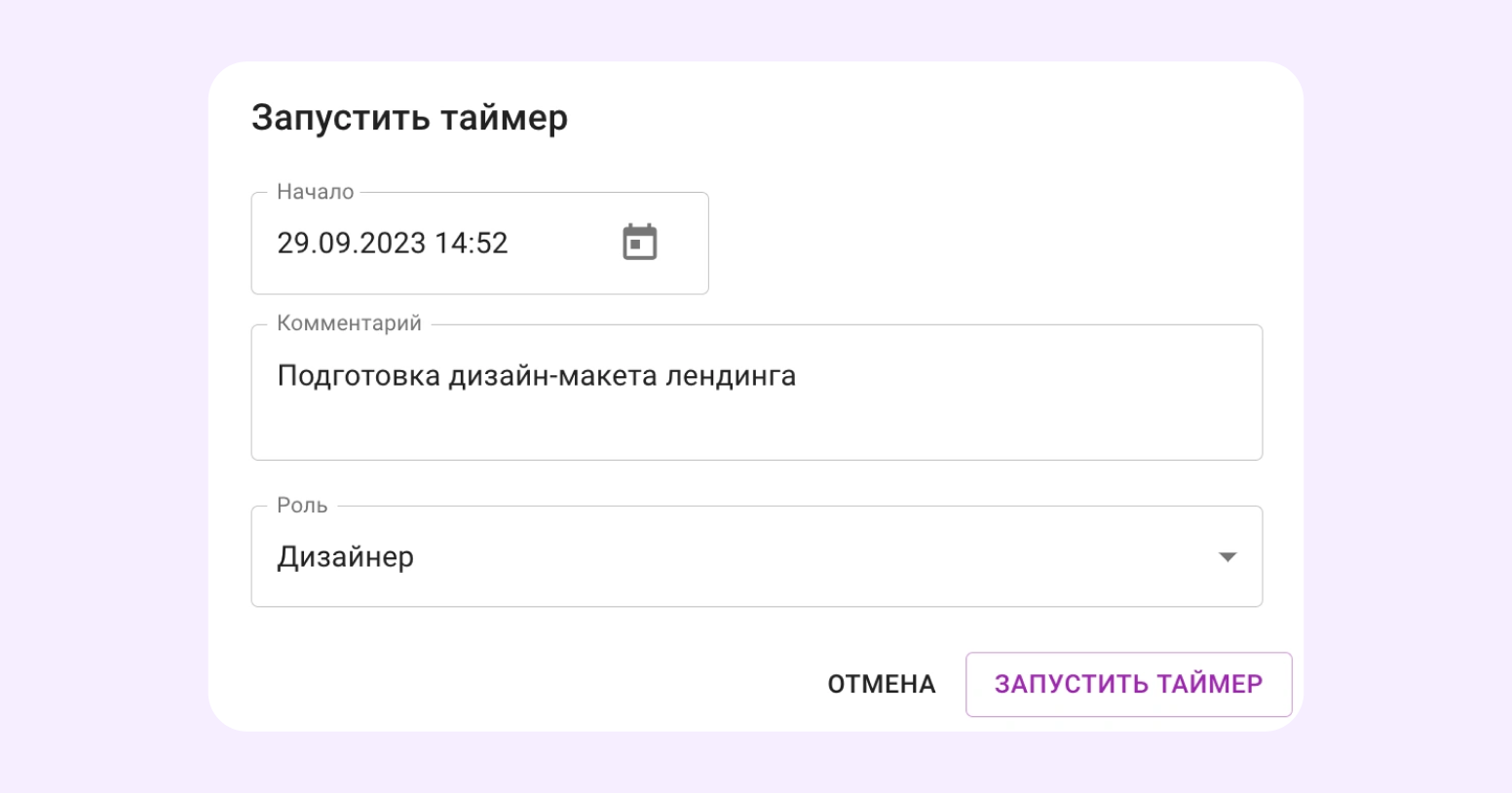This screenshot has width=1512, height=793.
Task: Click the word Подготовка in the comment
Action: (359, 376)
